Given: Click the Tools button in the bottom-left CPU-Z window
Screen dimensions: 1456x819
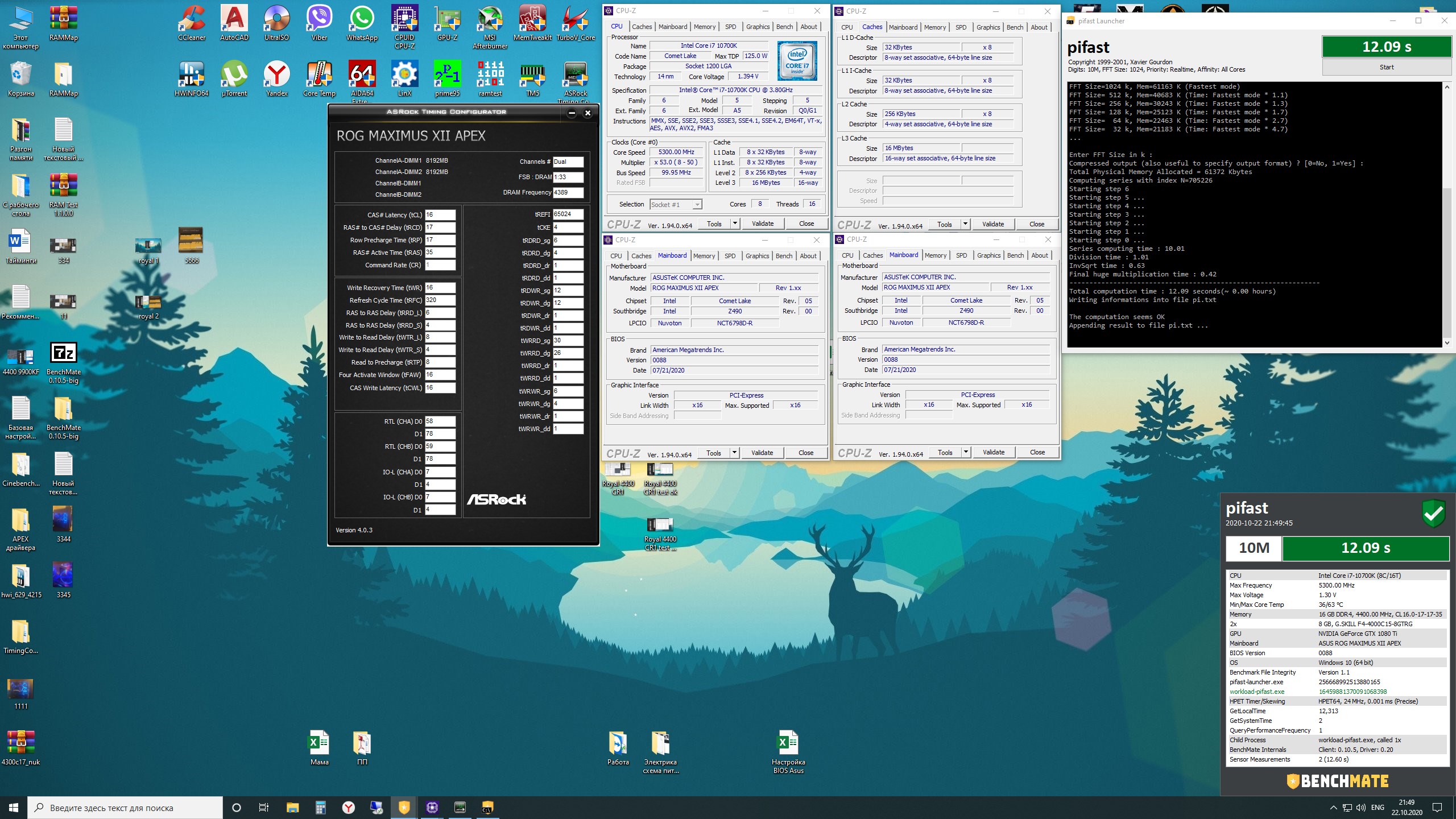Looking at the screenshot, I should pyautogui.click(x=714, y=453).
